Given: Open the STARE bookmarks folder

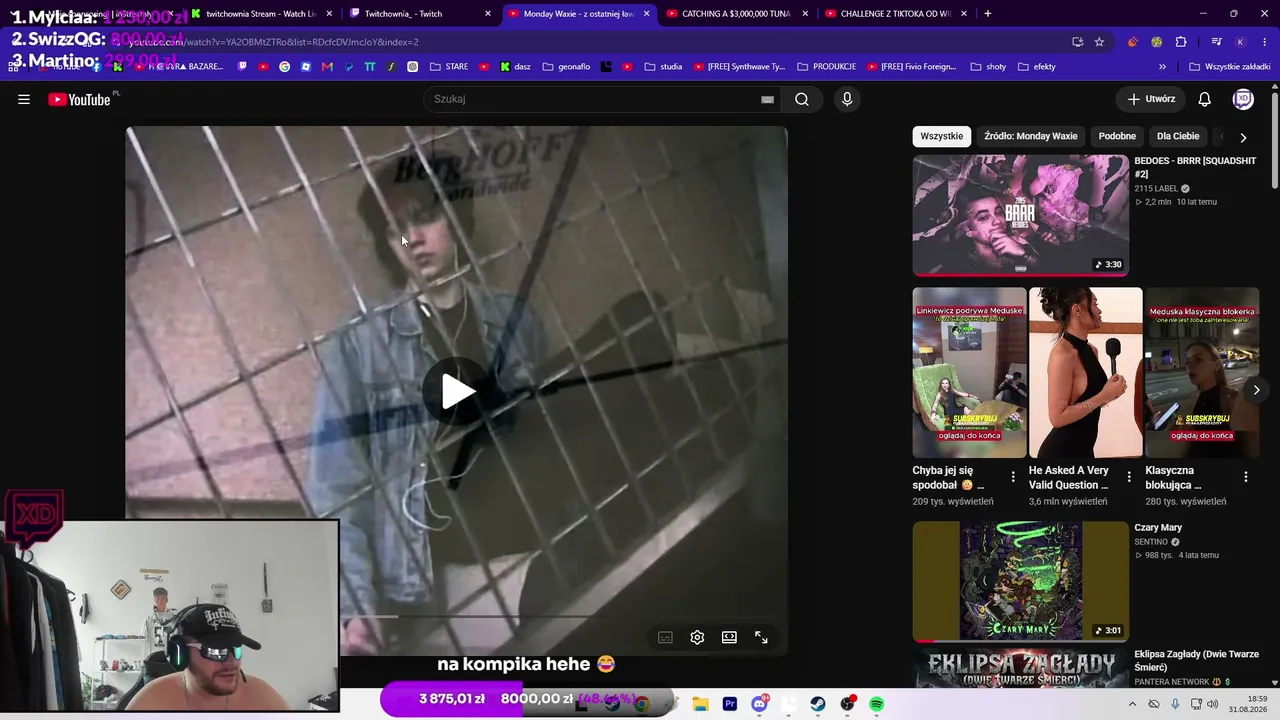Looking at the screenshot, I should tap(449, 67).
